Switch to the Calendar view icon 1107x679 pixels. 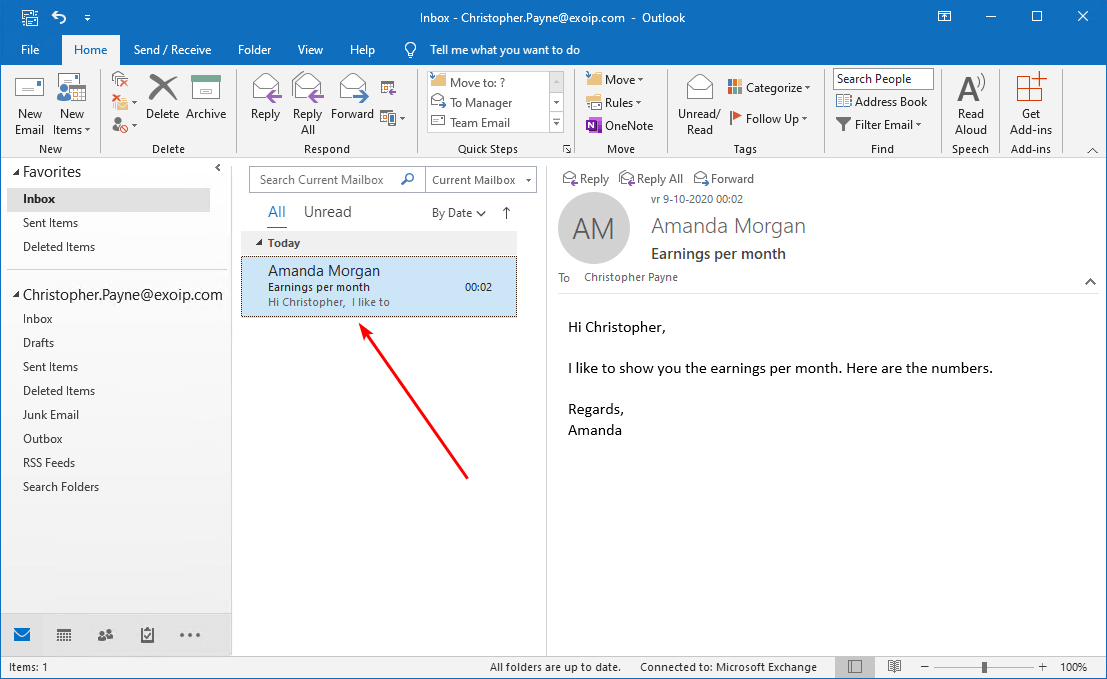(x=63, y=634)
